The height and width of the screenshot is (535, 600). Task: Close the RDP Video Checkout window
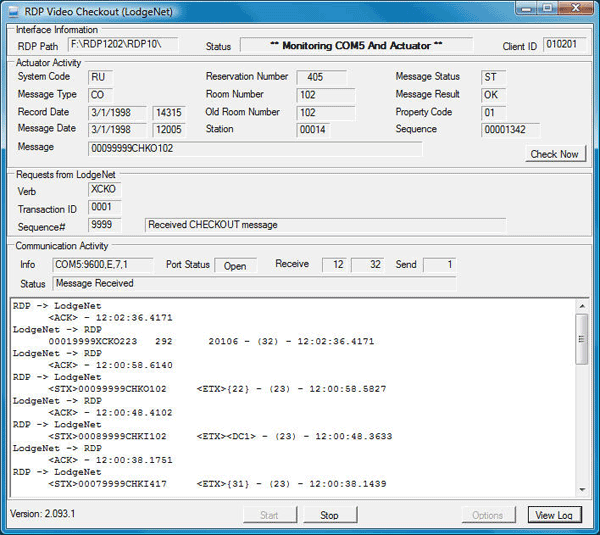[x=576, y=8]
